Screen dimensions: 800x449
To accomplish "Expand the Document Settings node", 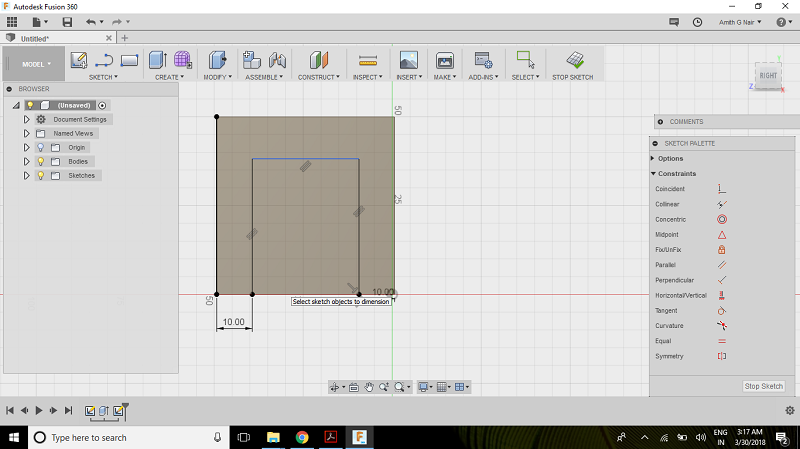I will pyautogui.click(x=27, y=119).
